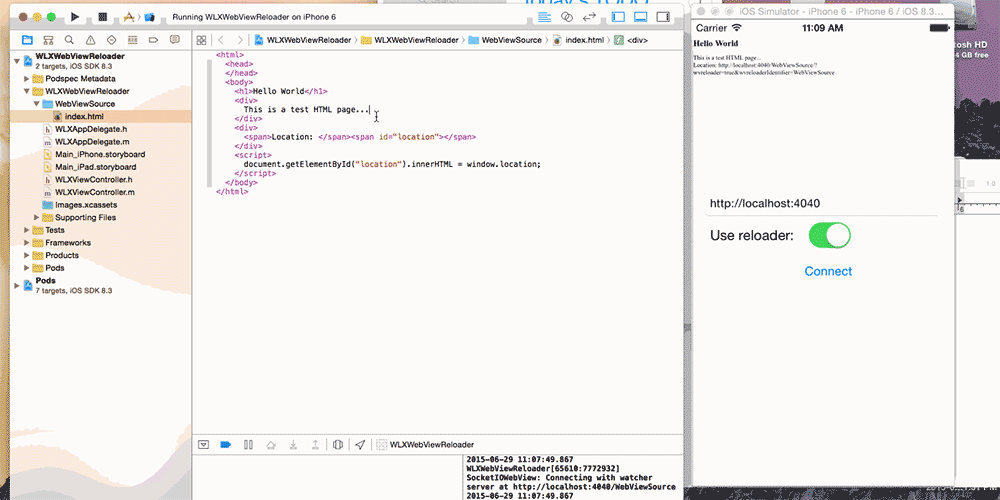Open the Issue navigator warning icon
Viewport: 1000px width, 500px height.
(92, 40)
